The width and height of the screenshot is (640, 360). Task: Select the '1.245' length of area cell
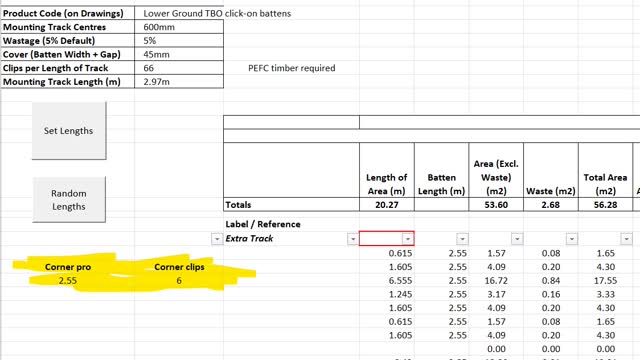387,294
